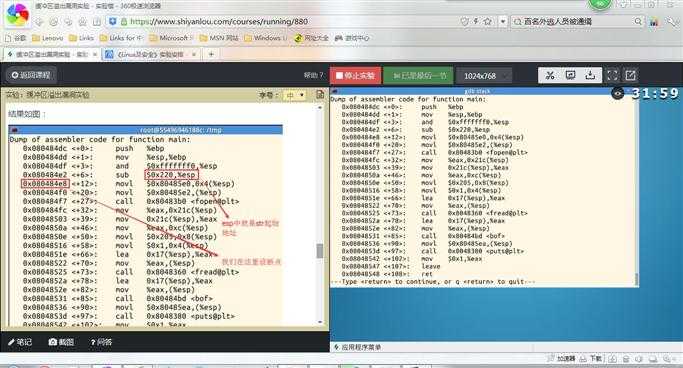Close the 《Linux及安全》 browser tab
Image resolution: width=683 pixels, height=368 pixels.
pyautogui.click(x=194, y=54)
